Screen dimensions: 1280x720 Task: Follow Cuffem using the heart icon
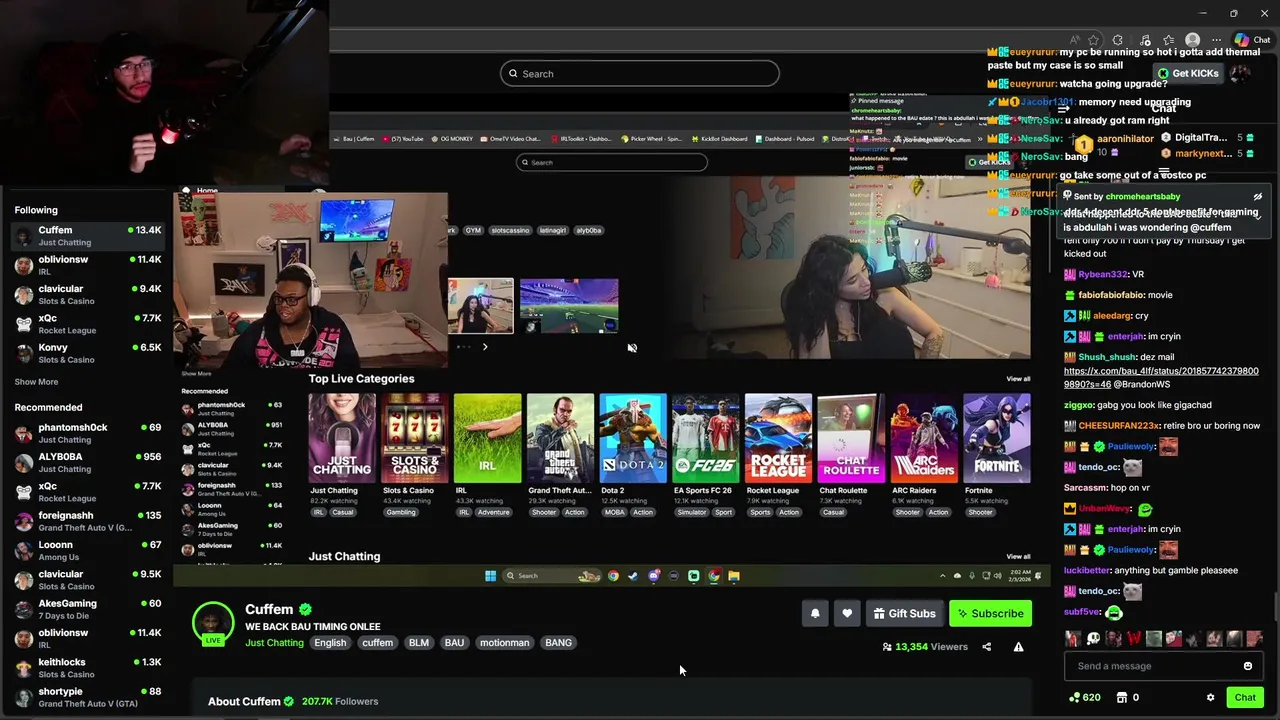click(x=847, y=614)
